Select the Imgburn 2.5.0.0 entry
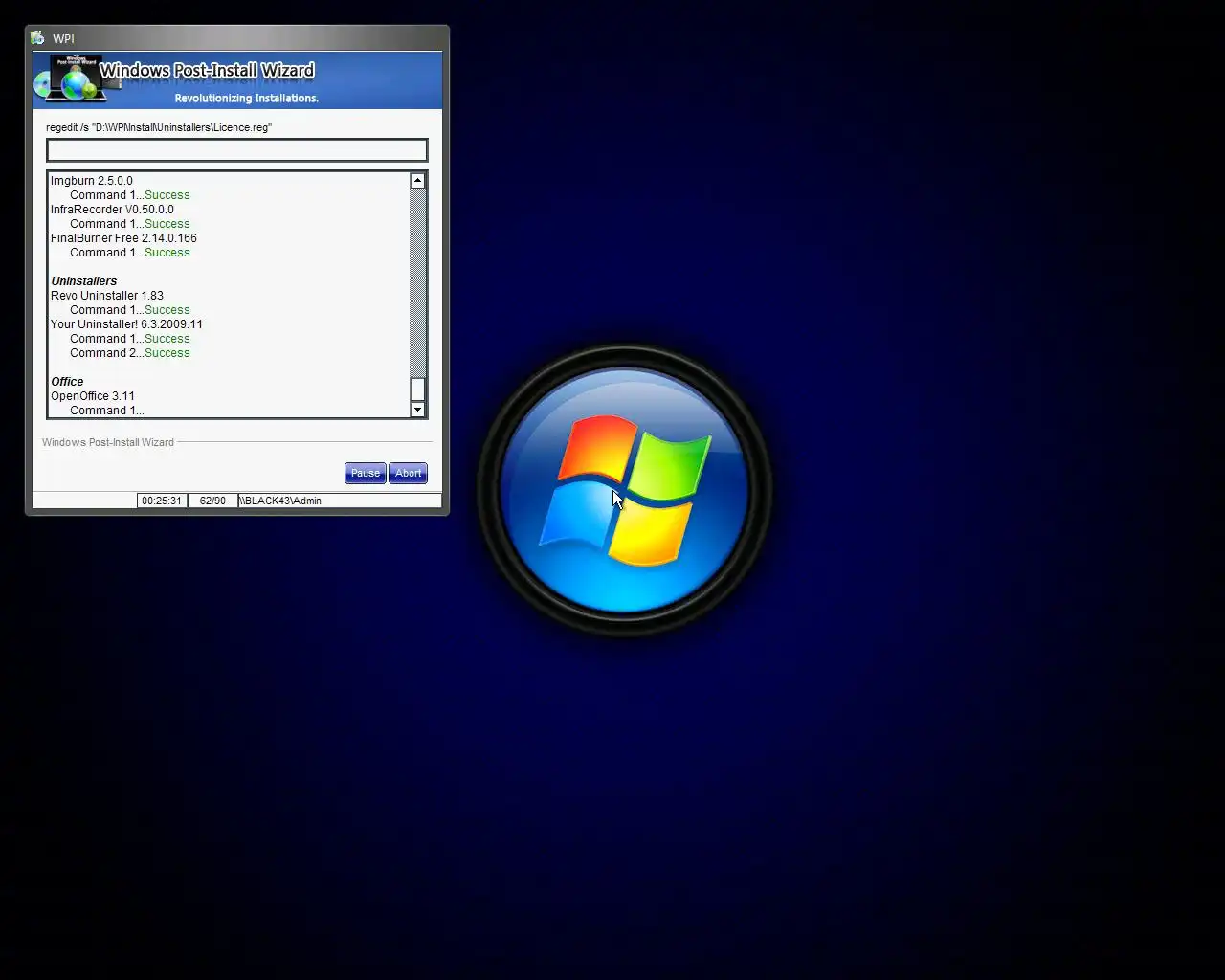 [92, 181]
